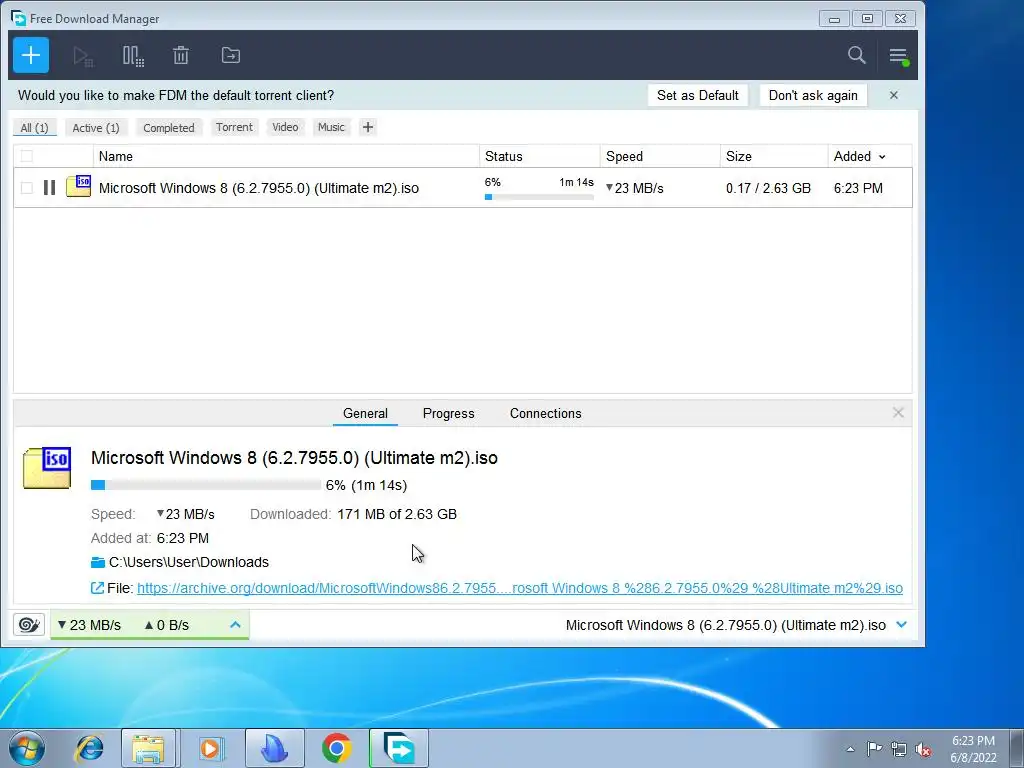The width and height of the screenshot is (1024, 768).
Task: Switch to the Torrent filter
Action: (x=234, y=127)
